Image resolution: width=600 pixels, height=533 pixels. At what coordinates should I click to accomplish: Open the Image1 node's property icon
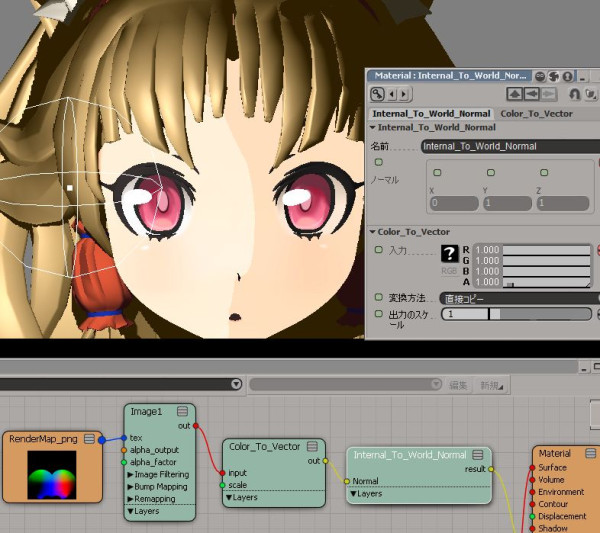[183, 411]
